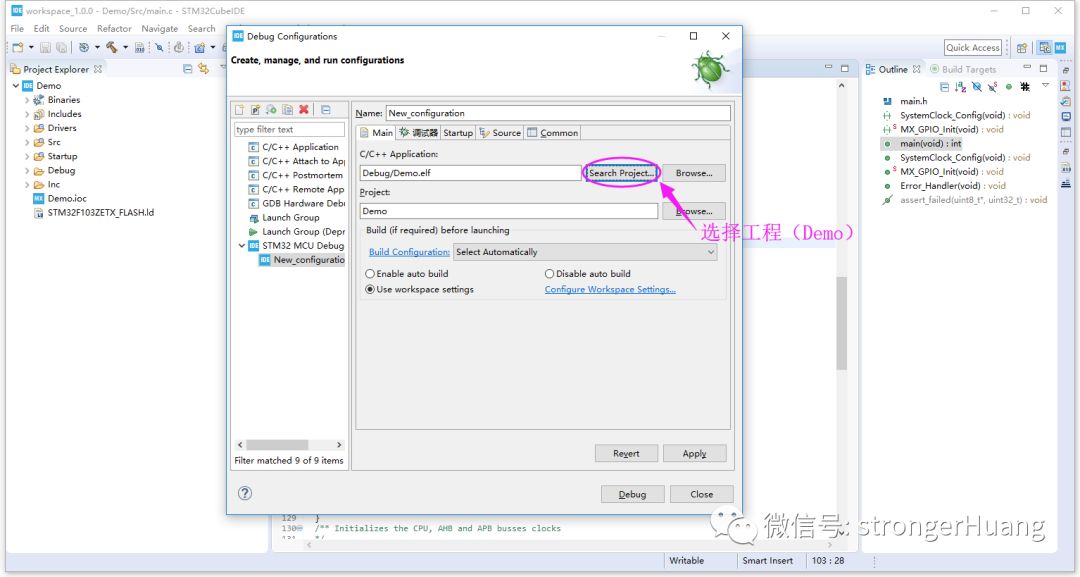Click the Apply button
This screenshot has width=1080, height=577.
tap(694, 454)
